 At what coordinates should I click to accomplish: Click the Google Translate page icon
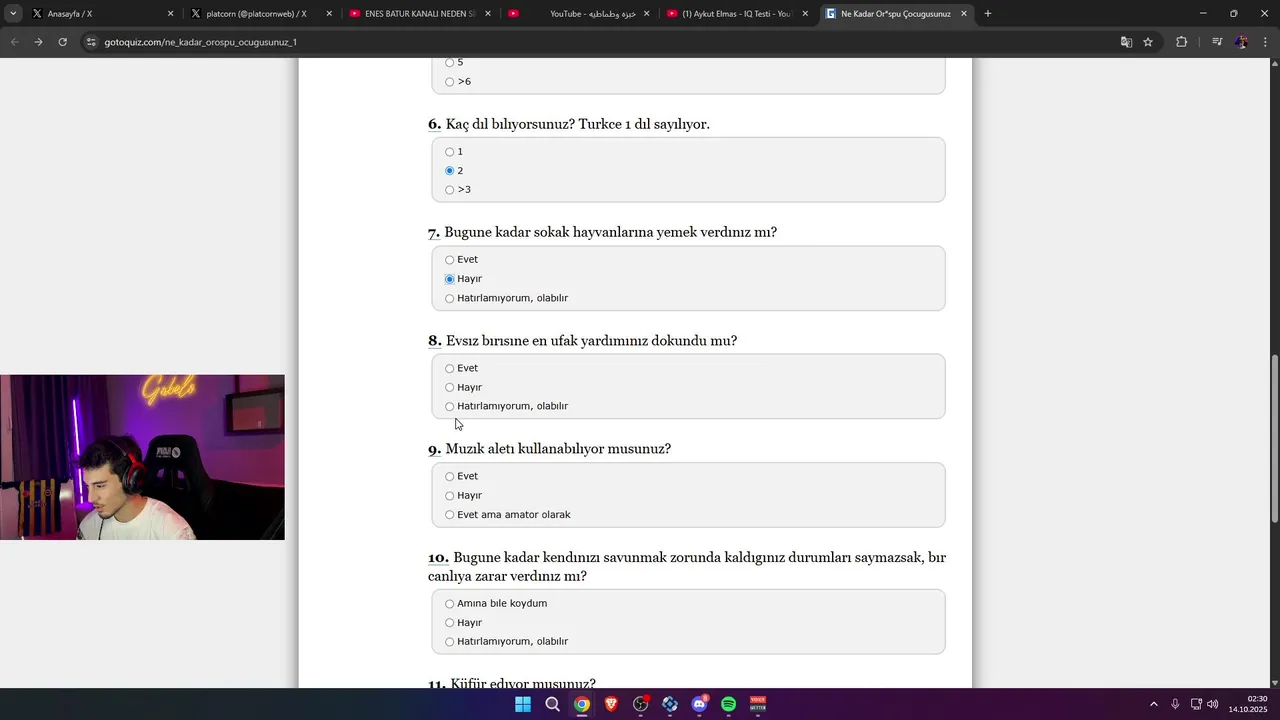tap(1126, 42)
